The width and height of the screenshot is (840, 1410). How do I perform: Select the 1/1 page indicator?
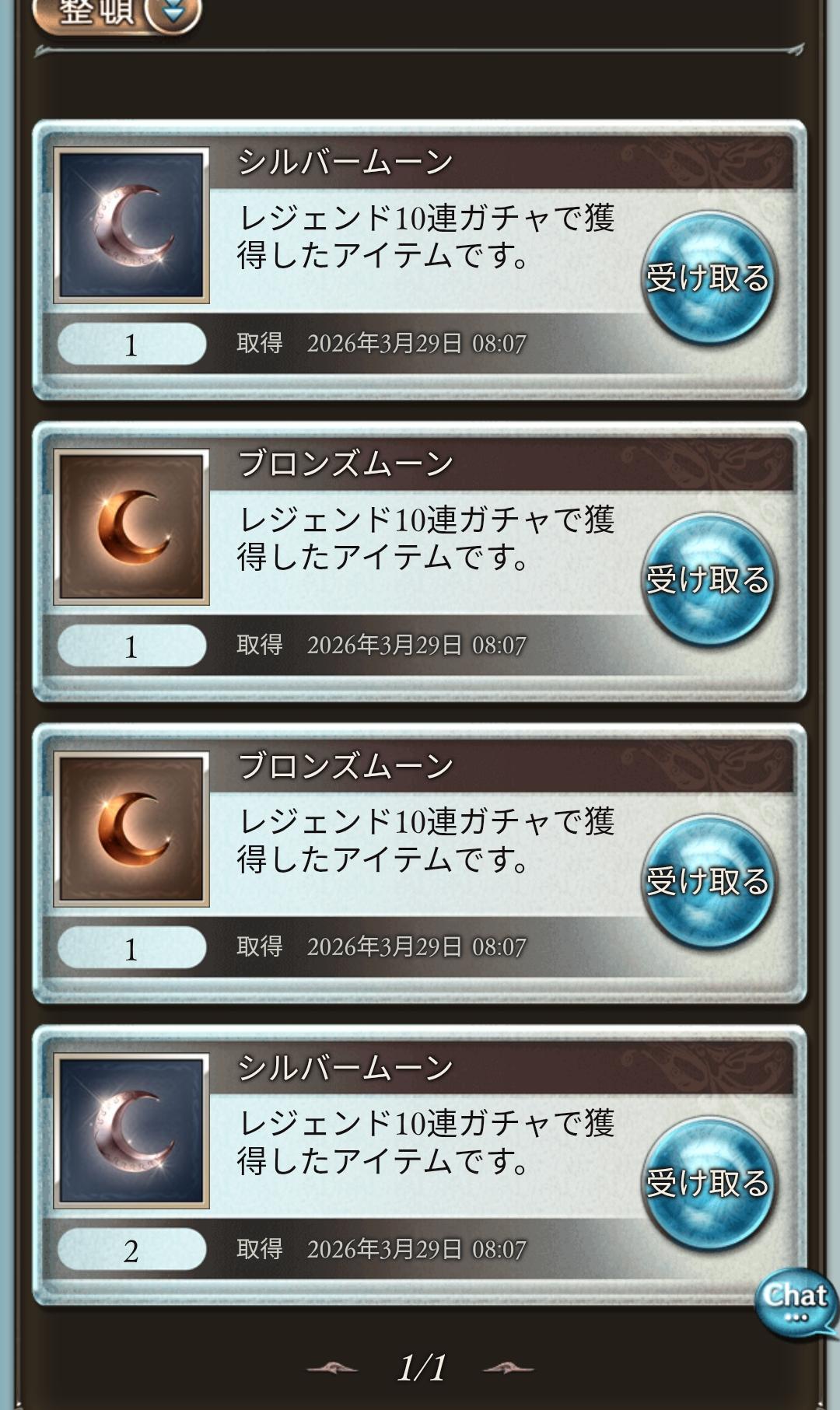(422, 1367)
